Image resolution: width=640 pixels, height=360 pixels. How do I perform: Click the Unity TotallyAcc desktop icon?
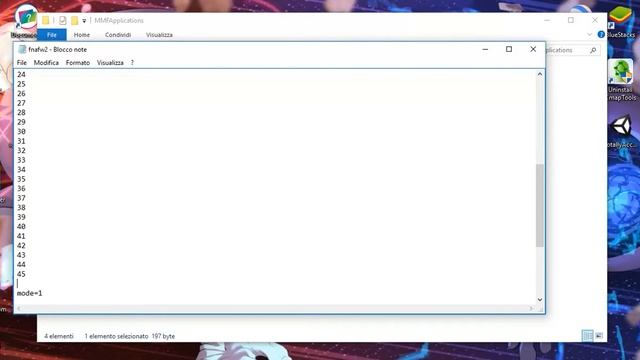[x=621, y=131]
